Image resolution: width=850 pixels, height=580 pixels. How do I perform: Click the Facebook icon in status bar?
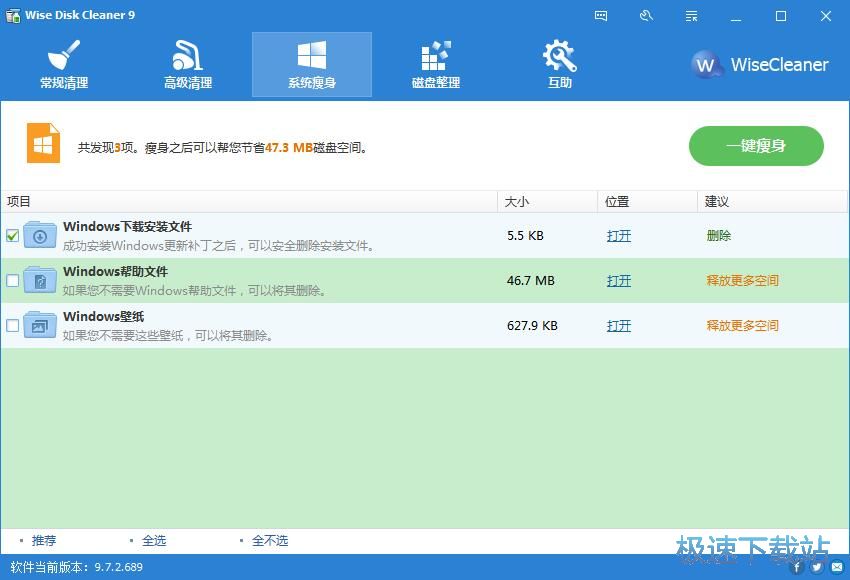click(x=797, y=568)
